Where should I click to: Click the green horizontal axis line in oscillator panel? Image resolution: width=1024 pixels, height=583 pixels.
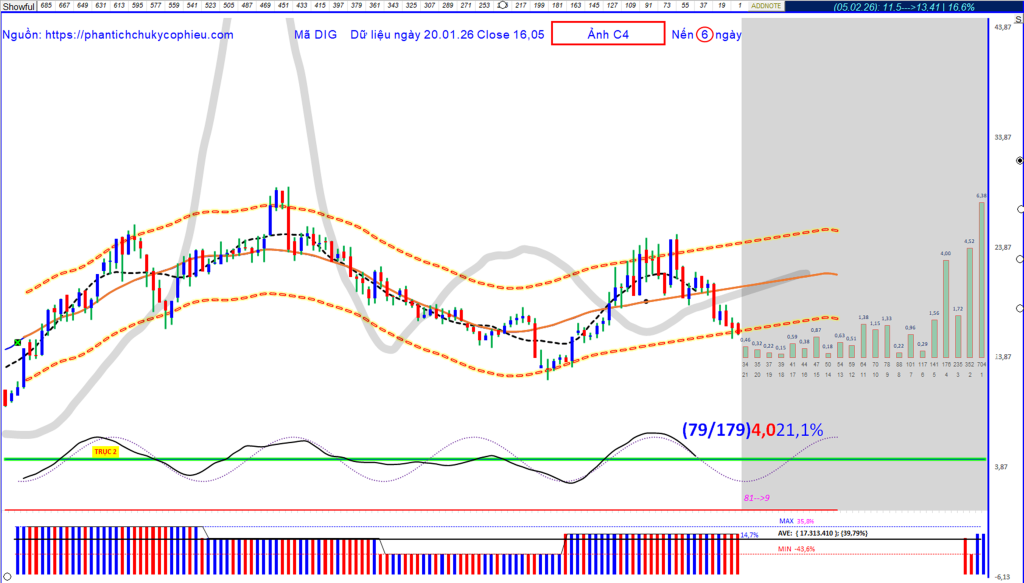pos(400,459)
